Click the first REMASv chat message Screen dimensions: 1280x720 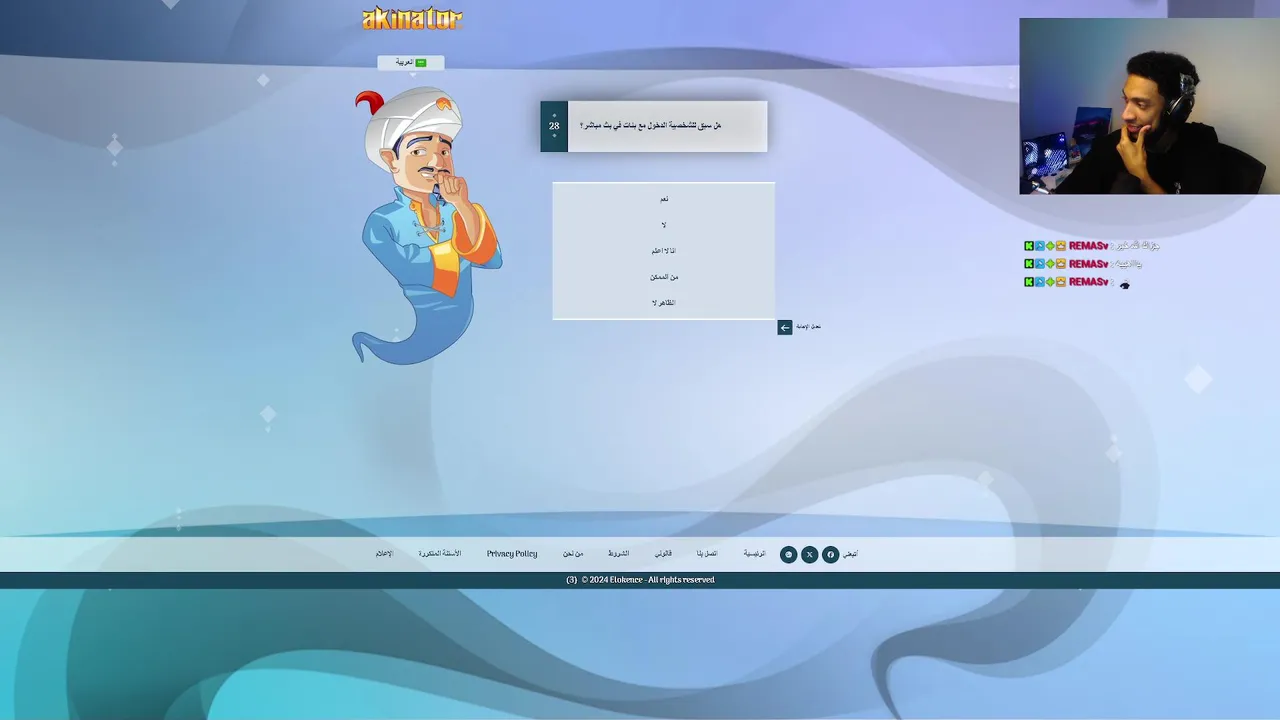coord(1092,246)
